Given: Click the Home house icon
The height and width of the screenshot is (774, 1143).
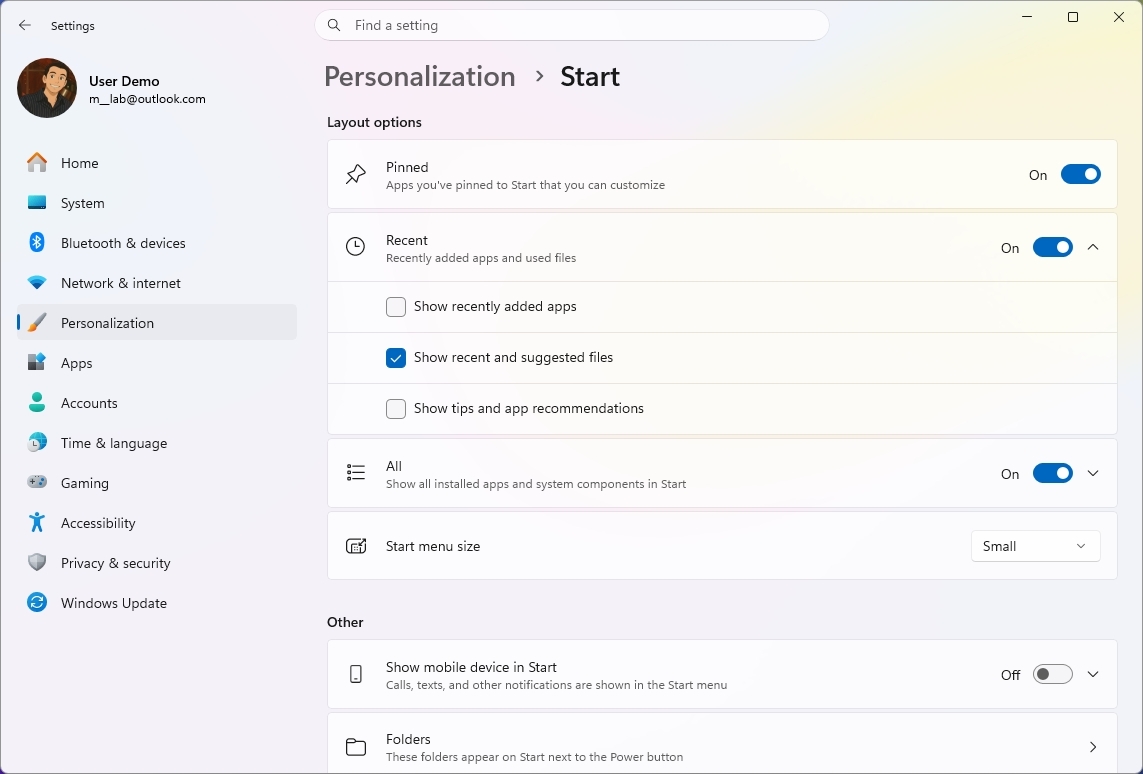Looking at the screenshot, I should (x=36, y=163).
